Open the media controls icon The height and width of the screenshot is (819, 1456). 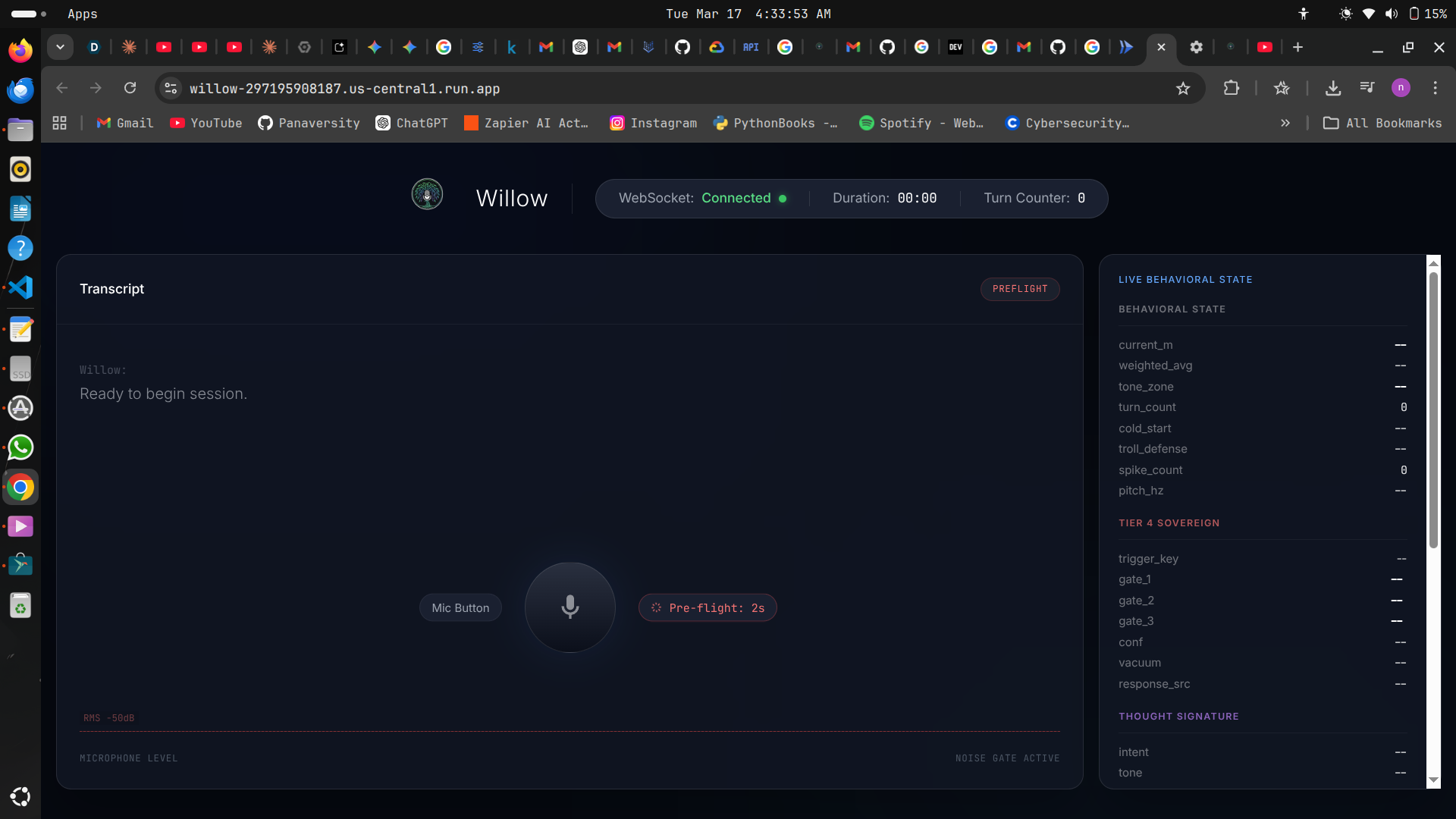click(x=1367, y=88)
